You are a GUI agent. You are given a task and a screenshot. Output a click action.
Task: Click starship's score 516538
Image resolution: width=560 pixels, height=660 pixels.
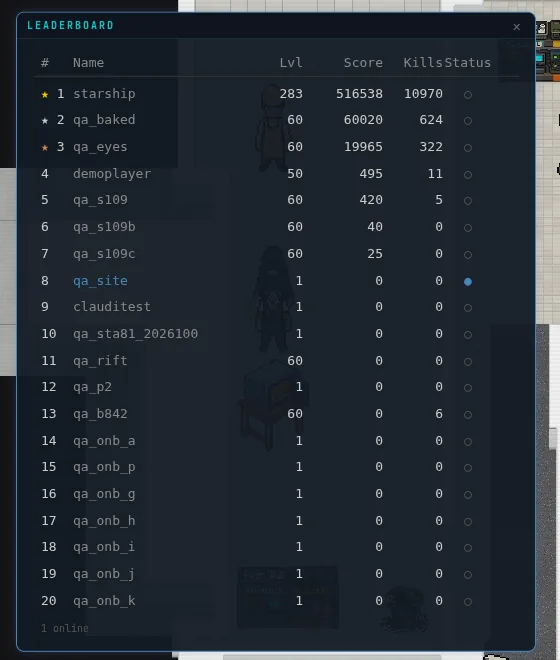coord(359,93)
